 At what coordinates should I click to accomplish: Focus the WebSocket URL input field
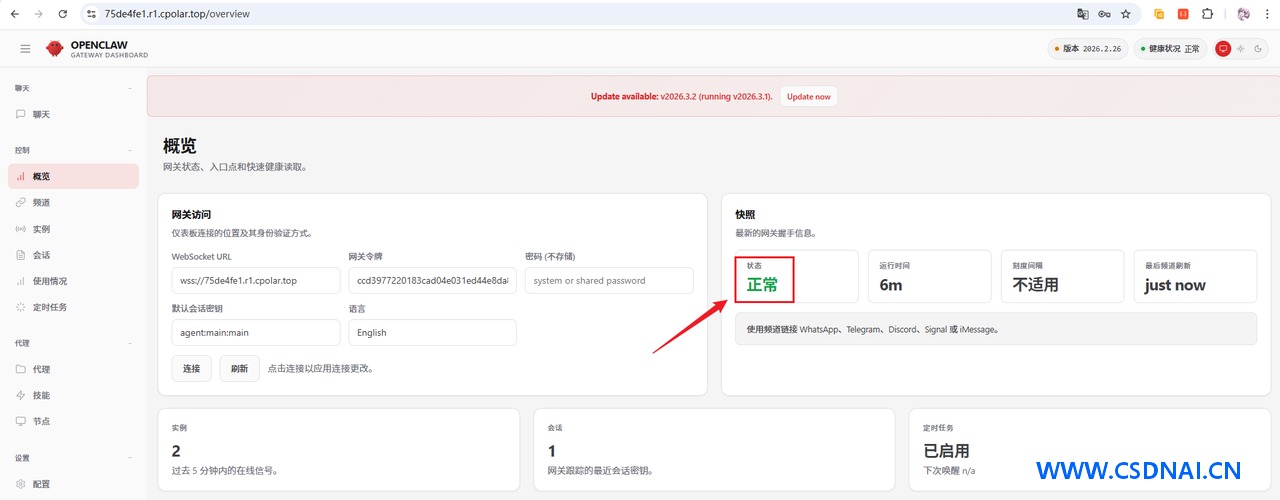coord(256,280)
